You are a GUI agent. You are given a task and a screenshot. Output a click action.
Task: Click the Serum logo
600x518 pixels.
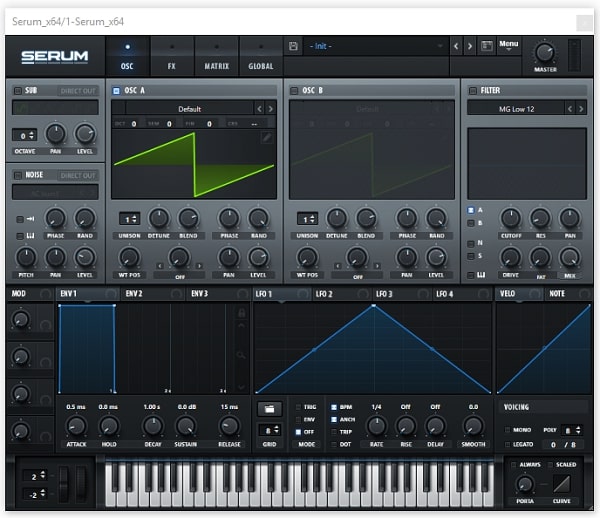[x=55, y=57]
